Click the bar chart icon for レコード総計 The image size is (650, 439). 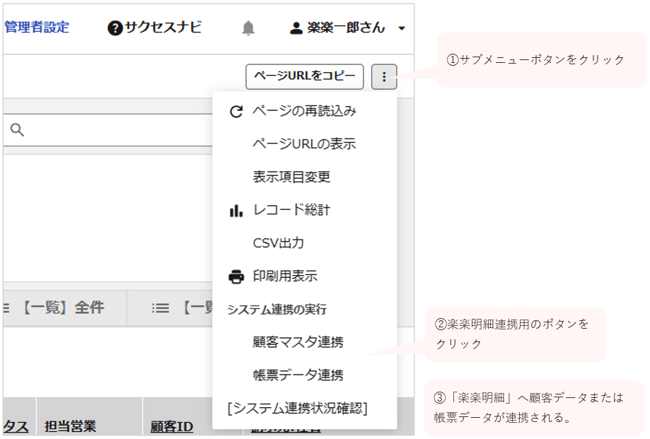[236, 210]
